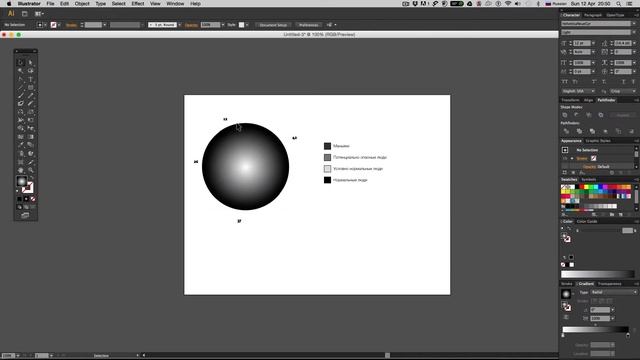The height and width of the screenshot is (360, 640).
Task: Open font family dropdown in Character panel
Action: click(x=634, y=24)
